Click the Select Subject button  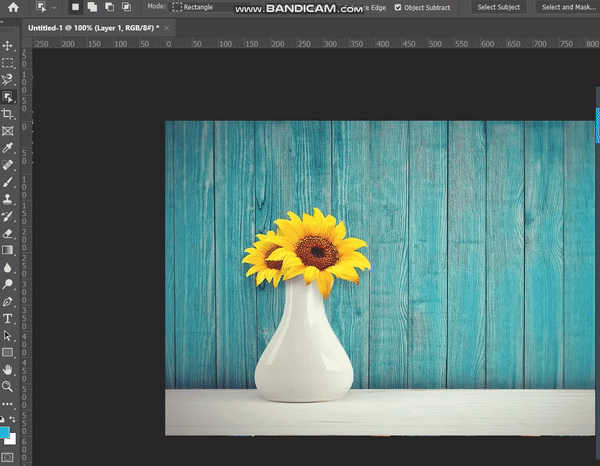pos(499,7)
